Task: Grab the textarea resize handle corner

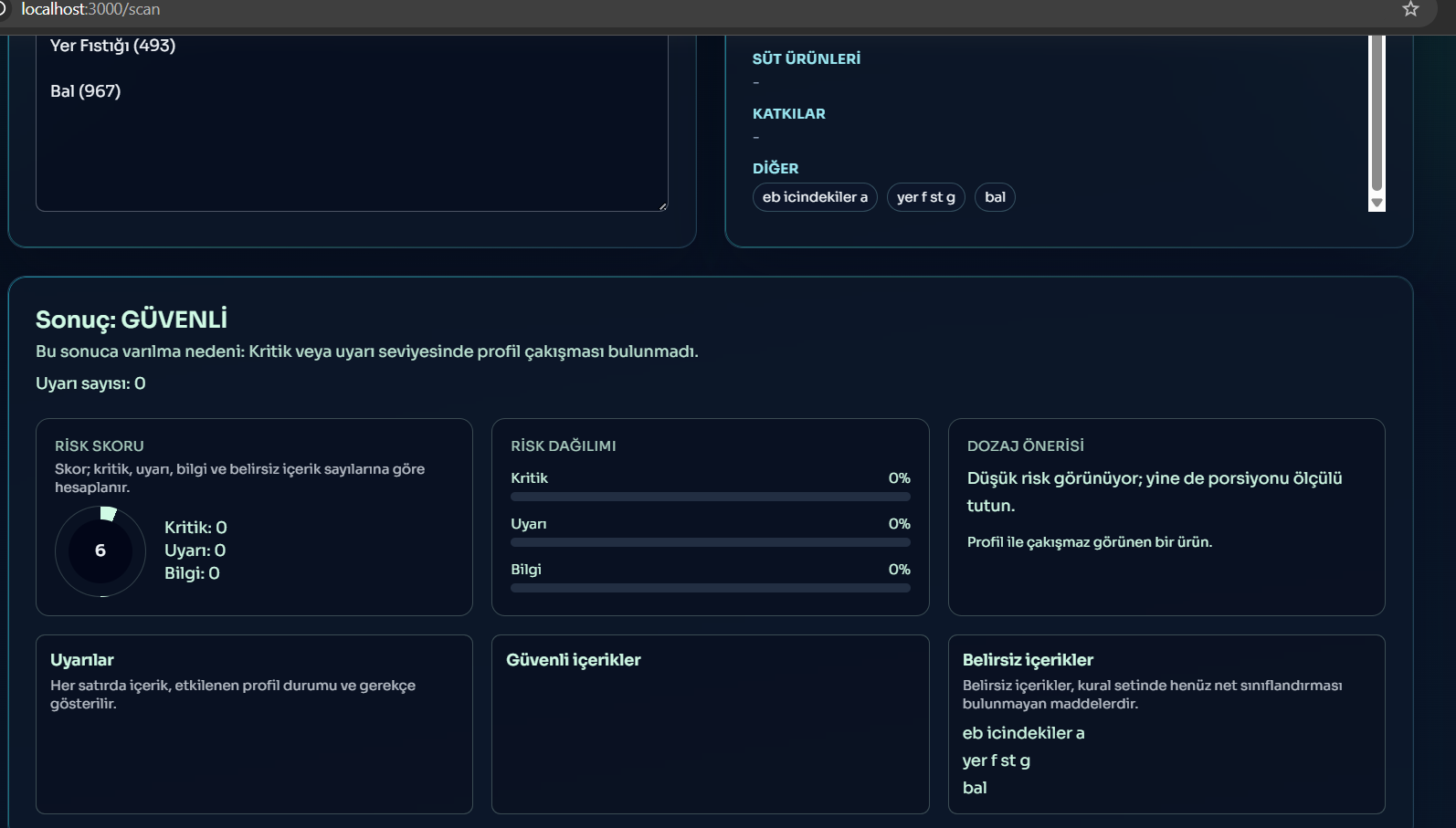Action: [663, 206]
